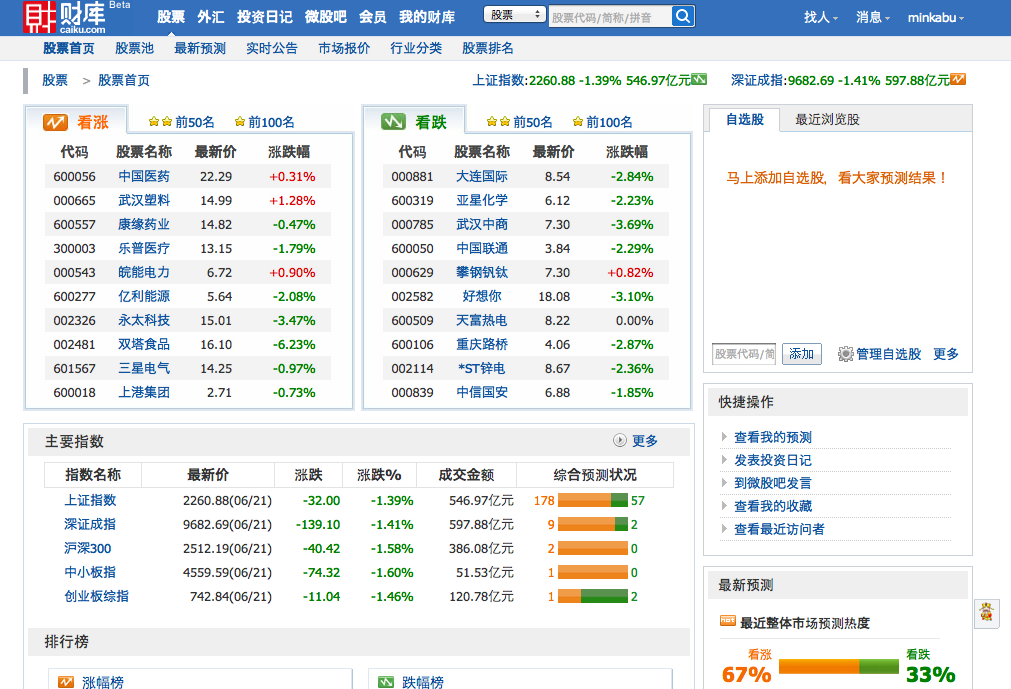Click the chart icon next to 深证成指 ticker
The width and height of the screenshot is (1011, 689).
tap(958, 80)
